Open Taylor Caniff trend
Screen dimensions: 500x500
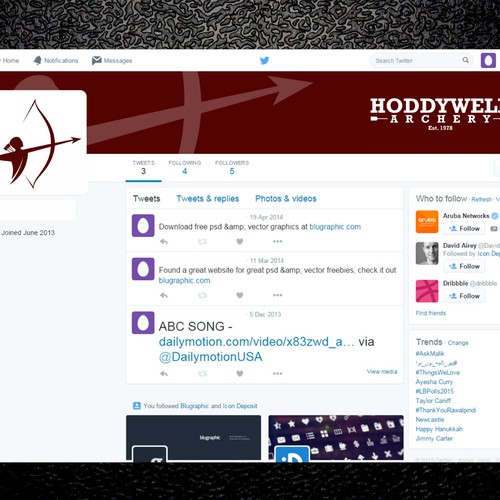433,401
